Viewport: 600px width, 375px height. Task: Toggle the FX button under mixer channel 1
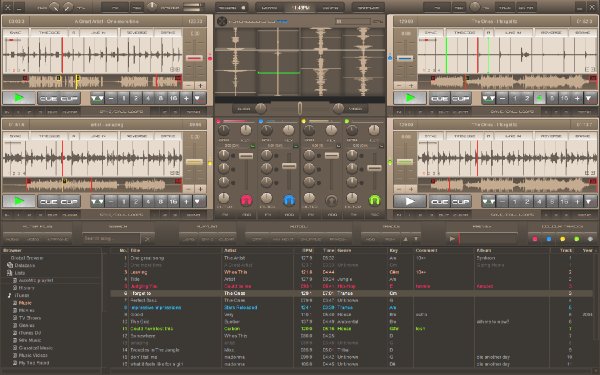tap(225, 215)
